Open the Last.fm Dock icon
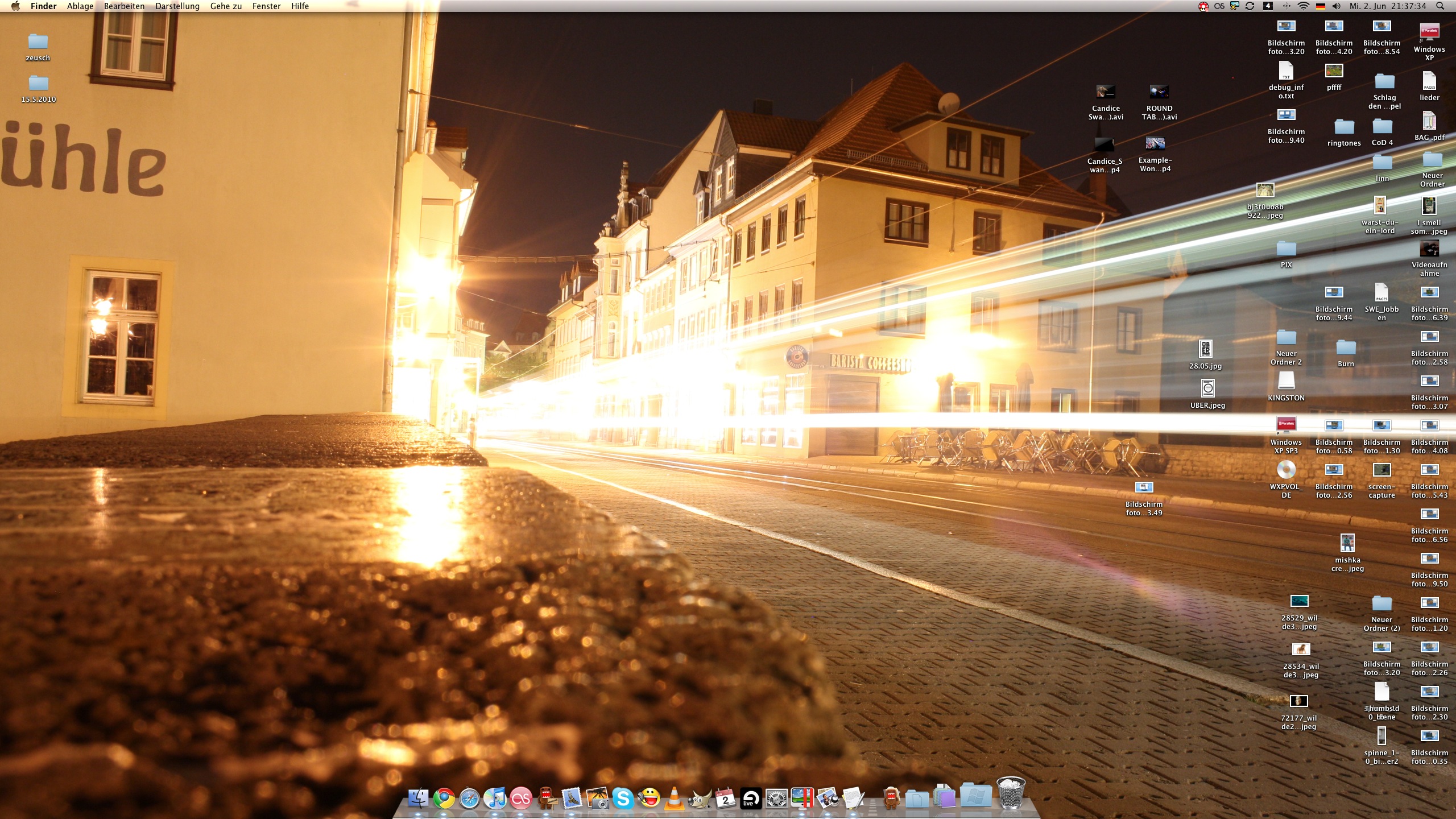This screenshot has height=819, width=1456. coord(520,799)
